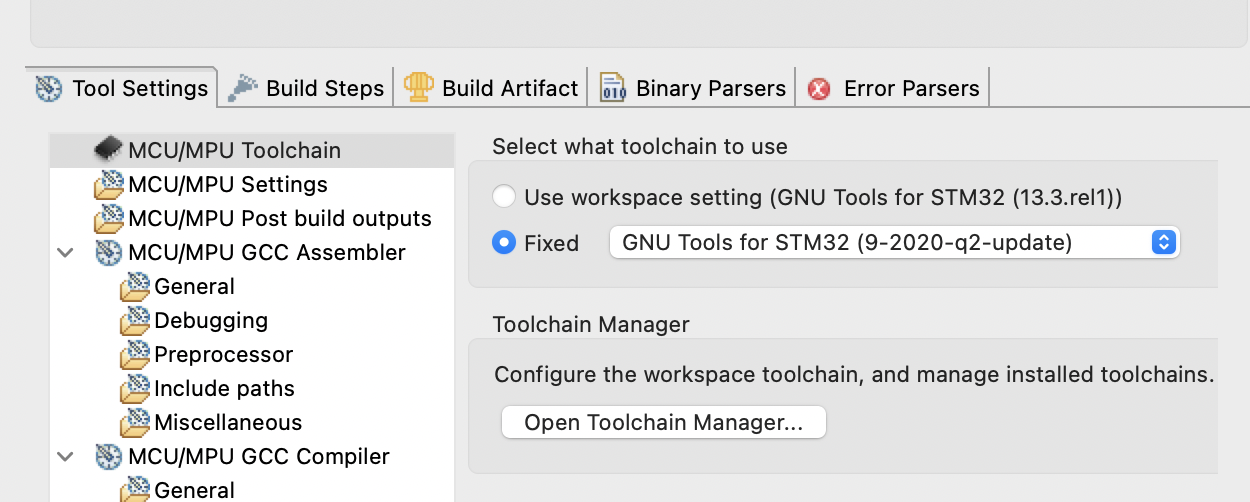This screenshot has width=1250, height=502.
Task: Select MCU/MPU Post build outputs item
Action: pyautogui.click(x=280, y=219)
